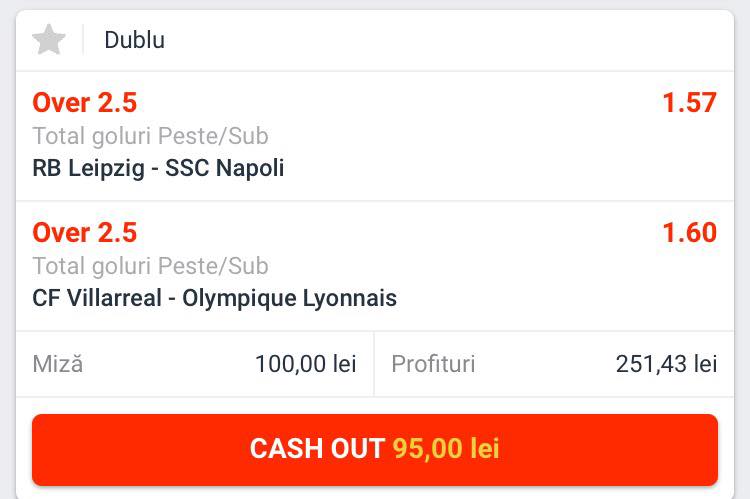The image size is (750, 499).
Task: Open CF Villarreal - Olympique Lyonnais match
Action: (214, 298)
